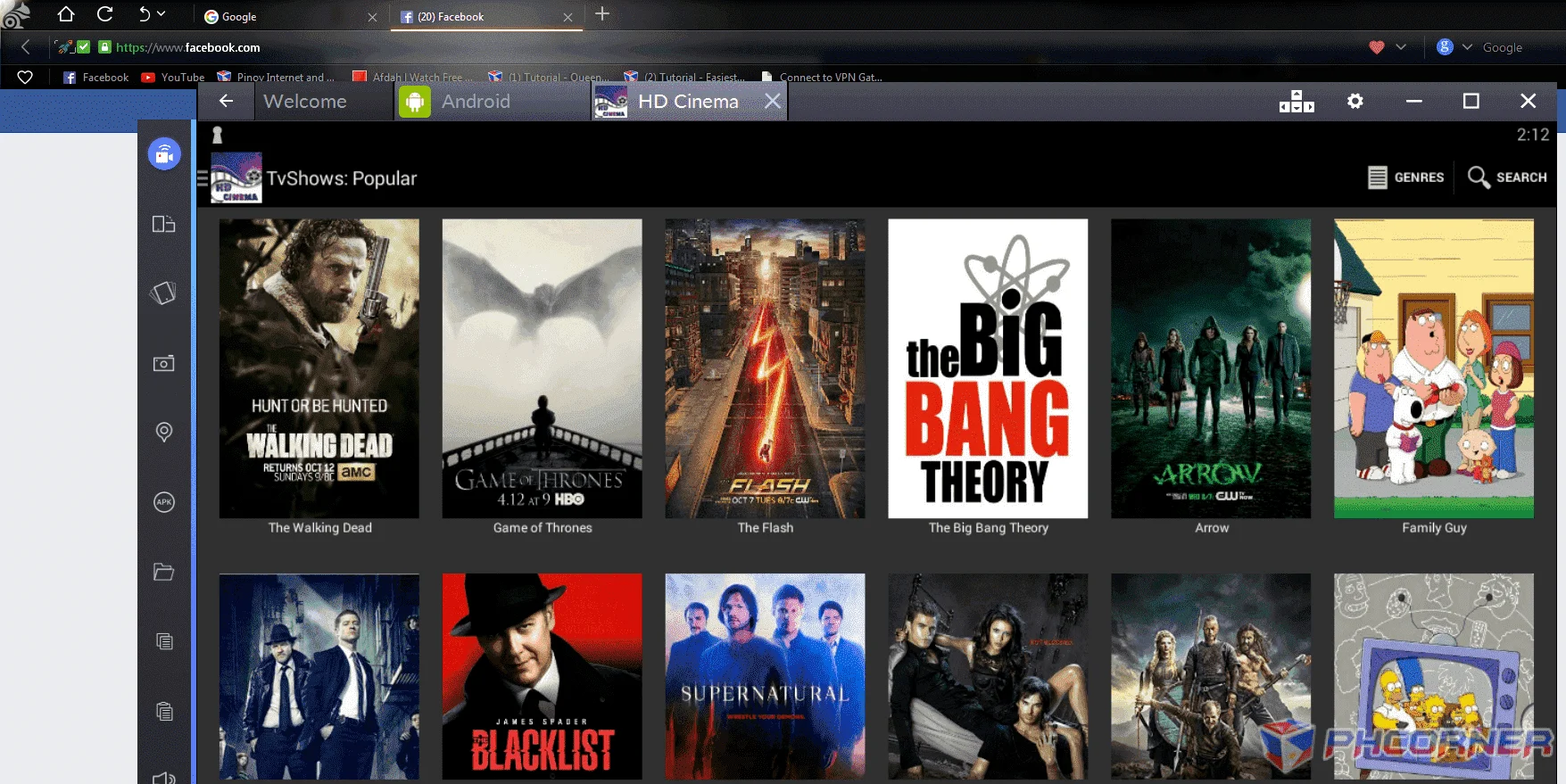The height and width of the screenshot is (784, 1566).
Task: Open a new browser tab
Action: click(602, 13)
